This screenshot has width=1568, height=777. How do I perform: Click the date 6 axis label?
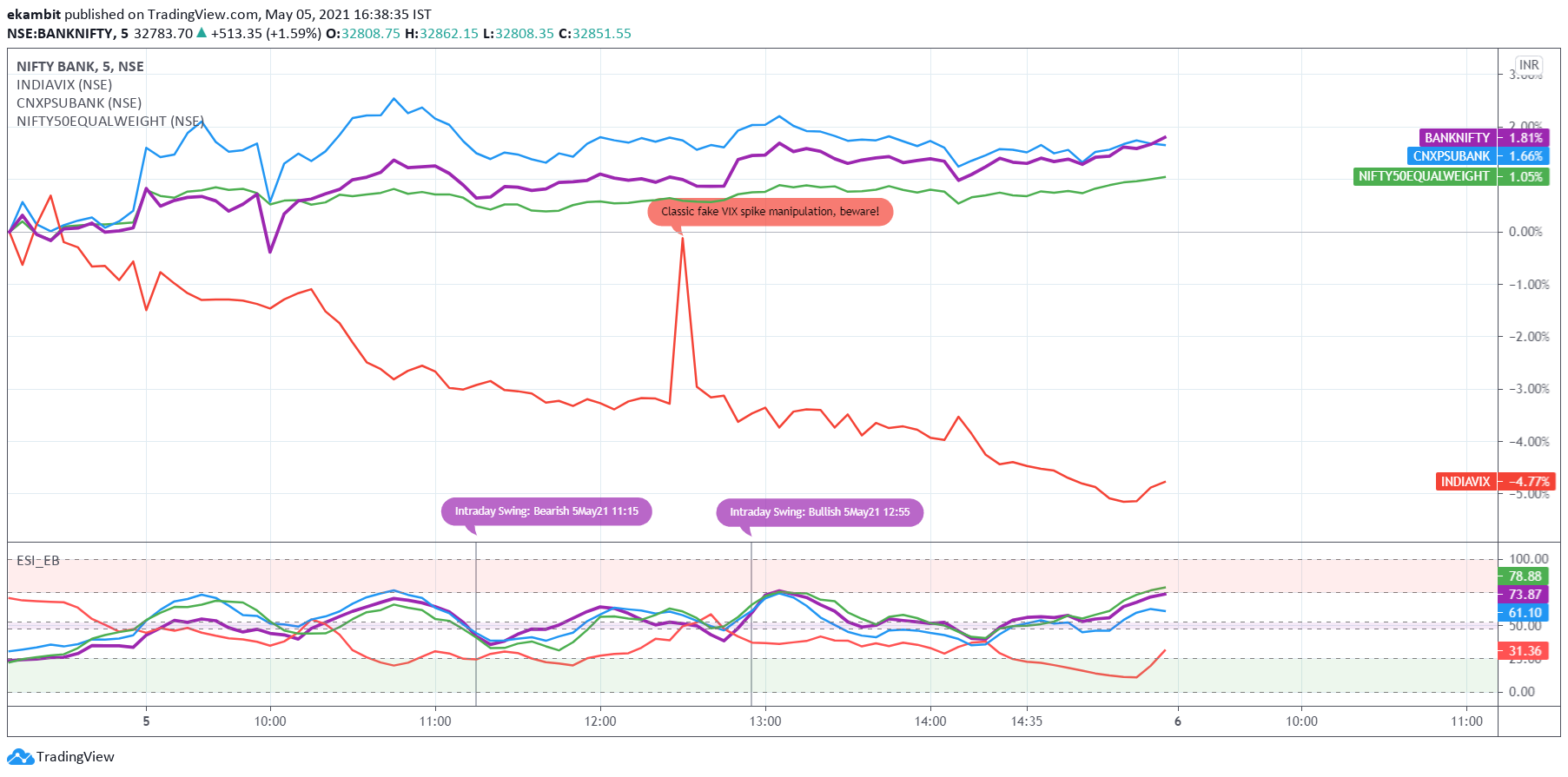[1177, 721]
